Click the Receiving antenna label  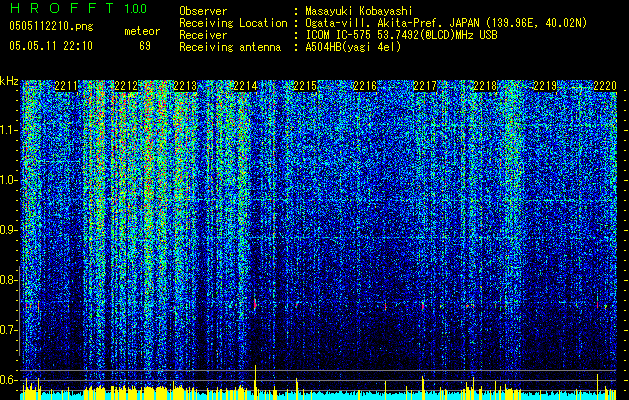click(230, 47)
